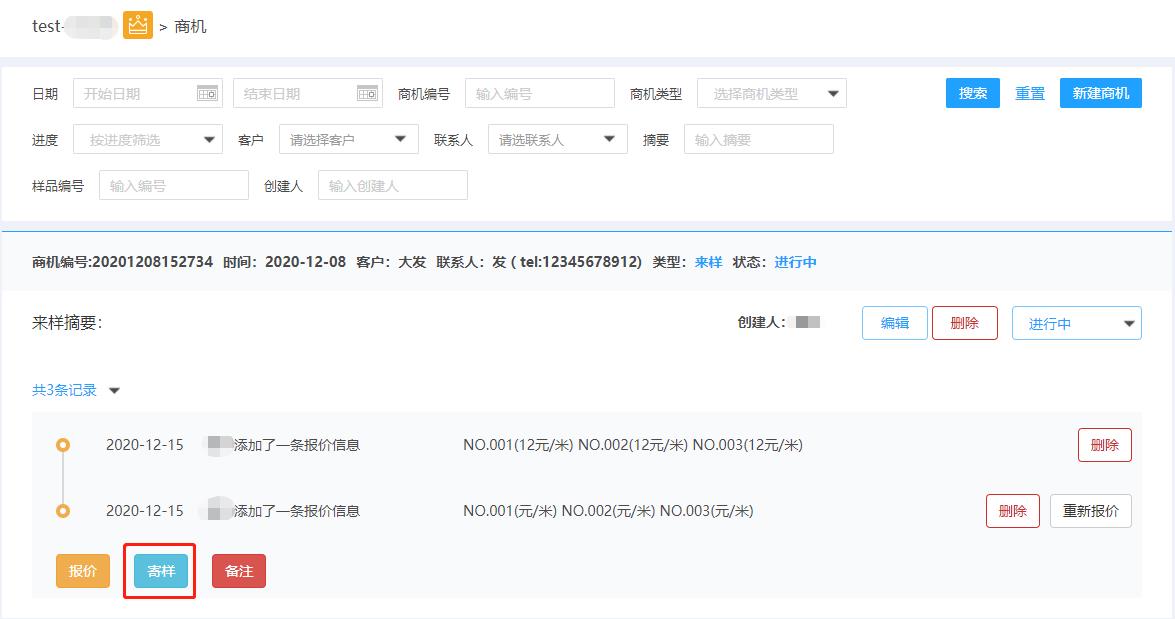This screenshot has width=1175, height=619.
Task: Create a new opportunity with 新建商机
Action: tap(1100, 93)
